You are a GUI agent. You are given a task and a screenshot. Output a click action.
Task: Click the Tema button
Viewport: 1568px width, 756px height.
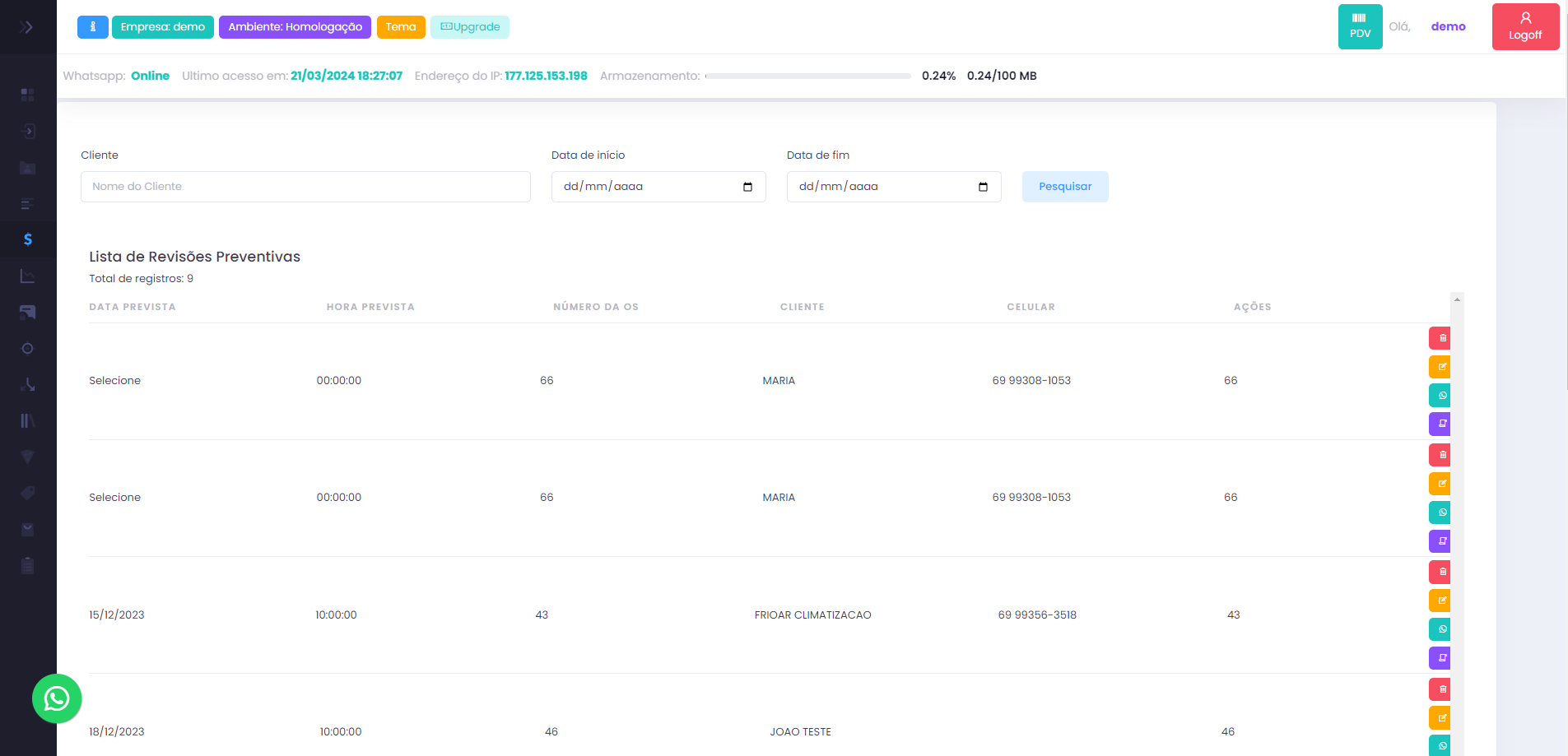(401, 27)
